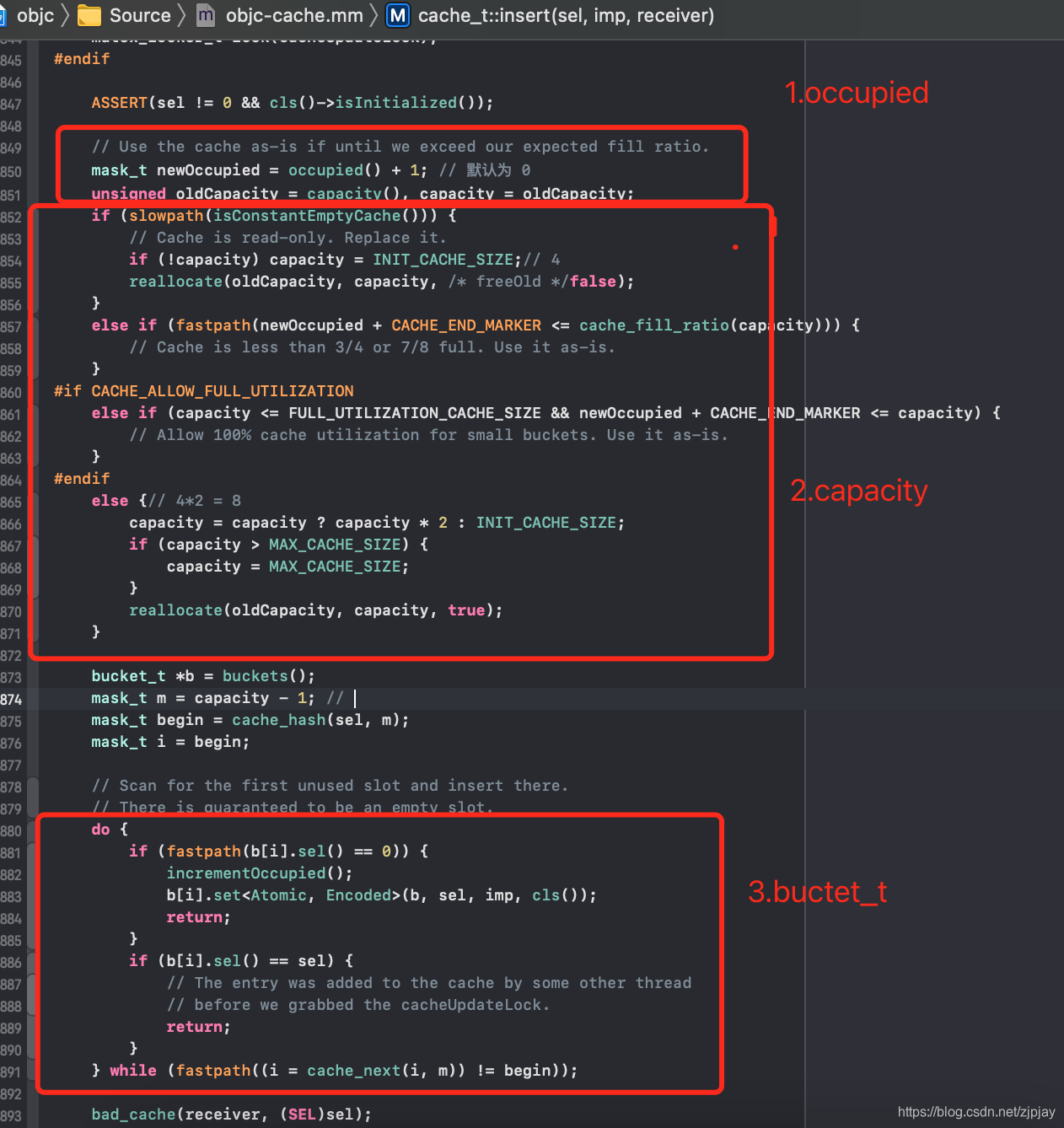Click the isConstantEmptyCache call
This screenshot has height=1128, width=1064.
coord(307,216)
